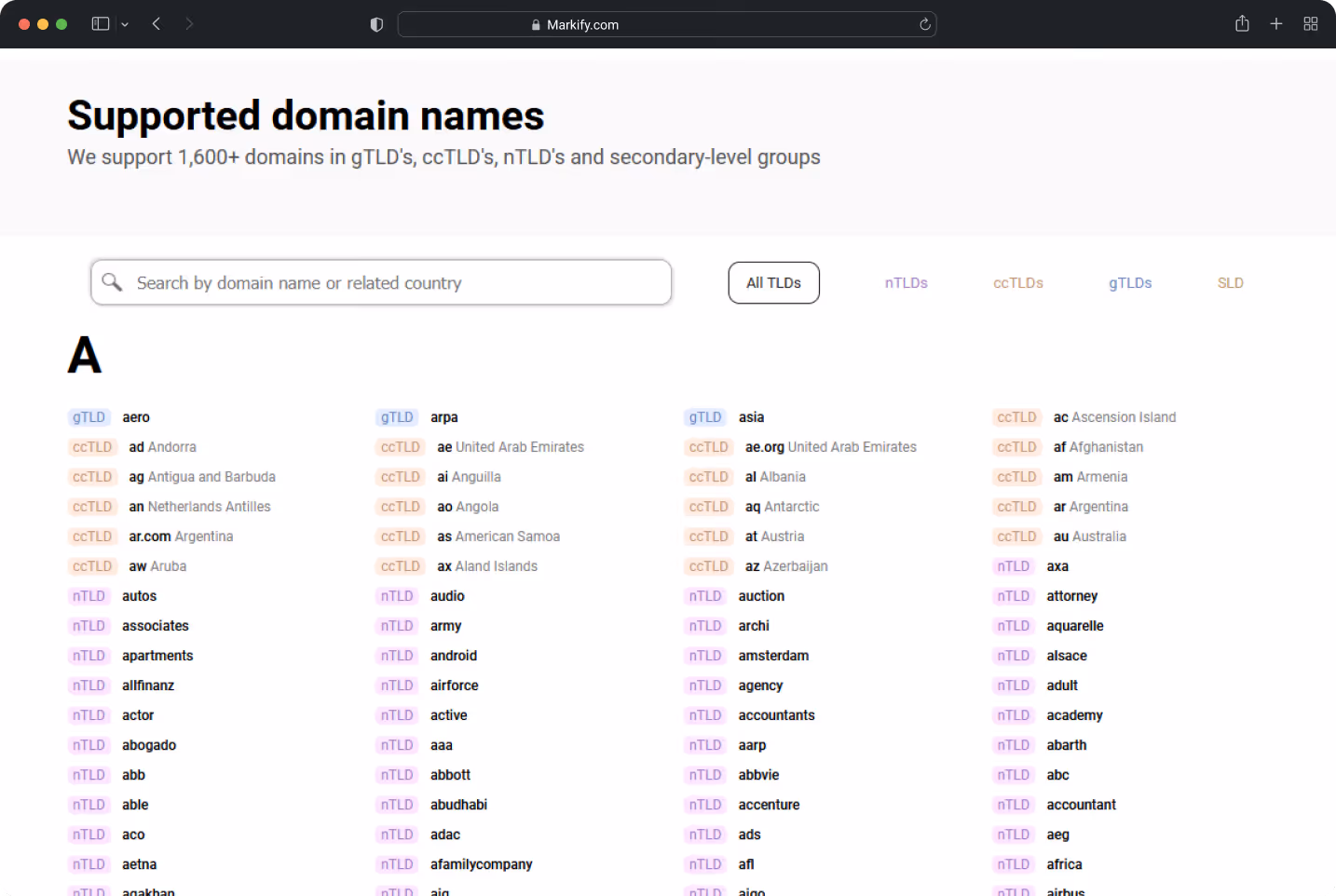Open the privacy shield report
Image resolution: width=1336 pixels, height=896 pixels.
coord(376,25)
